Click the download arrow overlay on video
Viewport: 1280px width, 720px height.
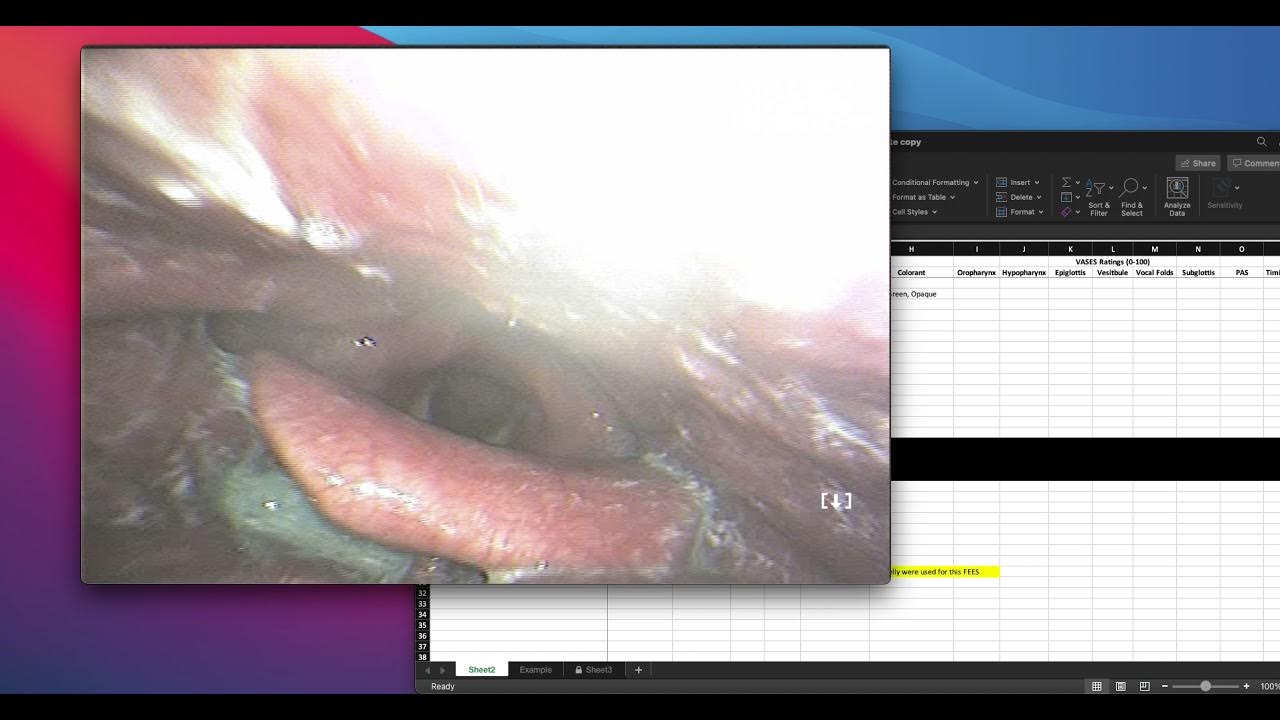tap(836, 501)
